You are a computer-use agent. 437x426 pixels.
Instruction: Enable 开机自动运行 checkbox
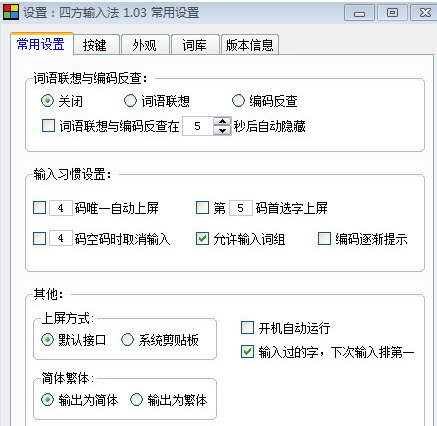(247, 328)
